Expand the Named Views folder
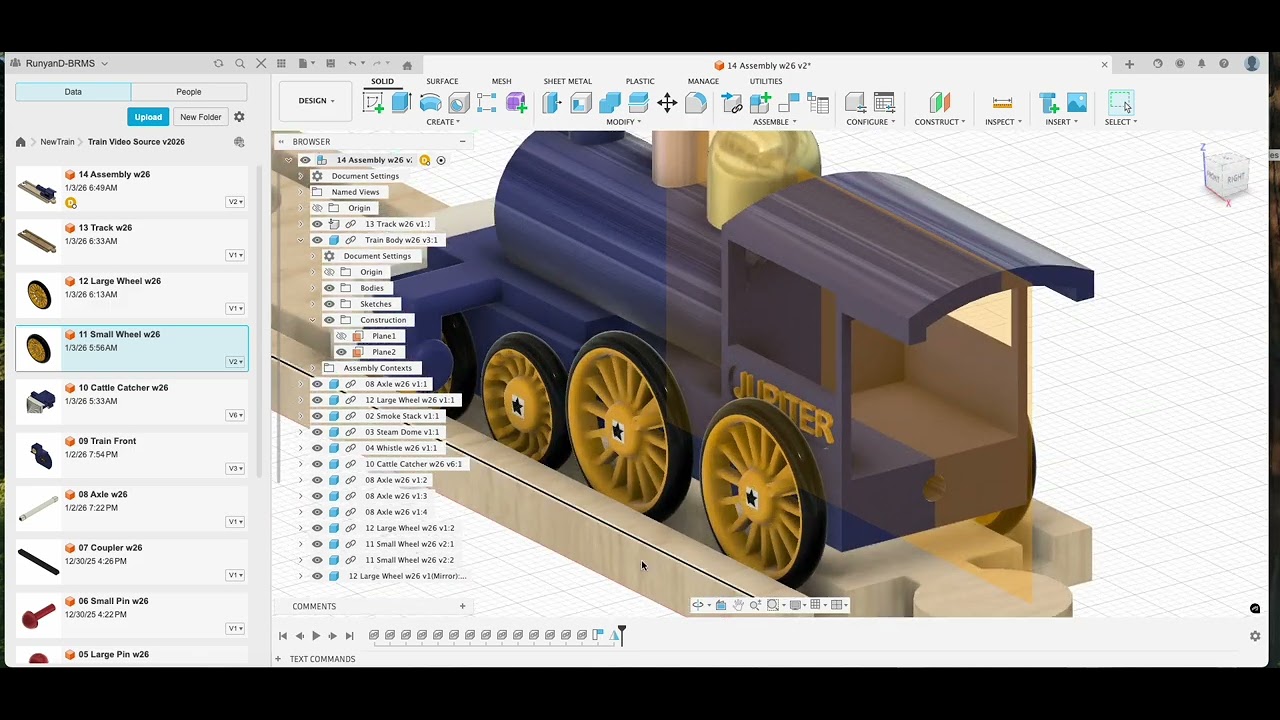 [300, 192]
